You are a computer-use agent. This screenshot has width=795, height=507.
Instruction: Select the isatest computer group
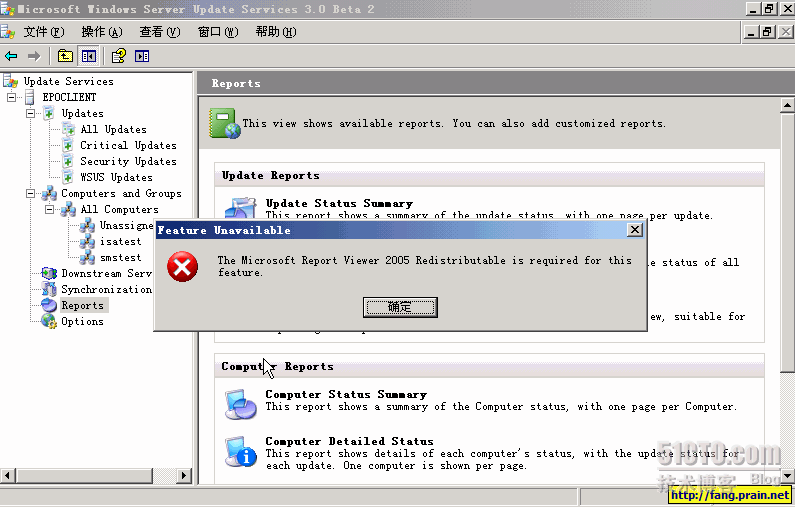point(120,241)
